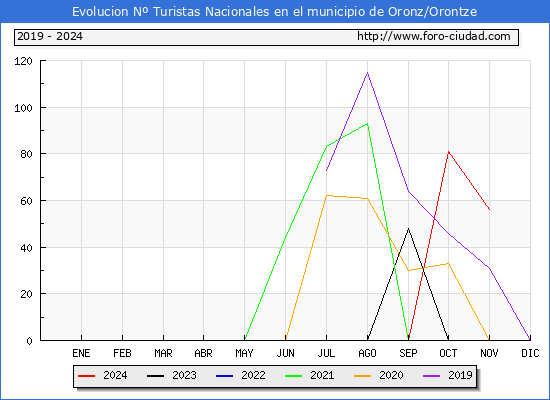The image size is (550, 400).
Task: Click the SEP month axis label
Action: (408, 353)
